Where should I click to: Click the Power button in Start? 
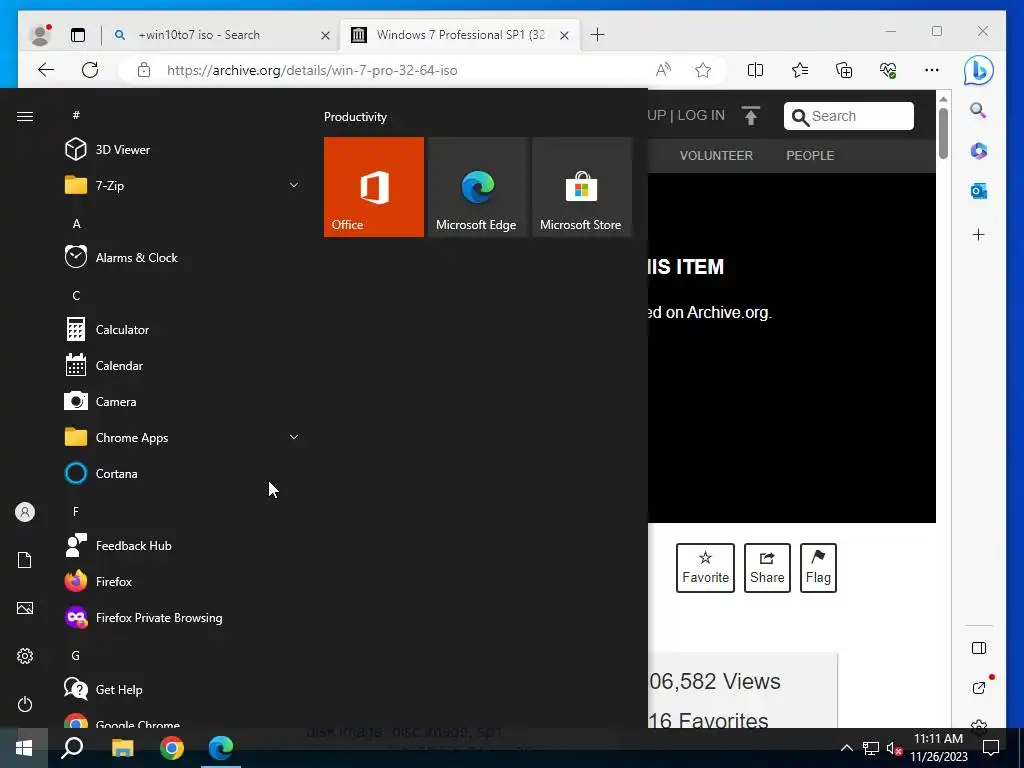(x=25, y=704)
